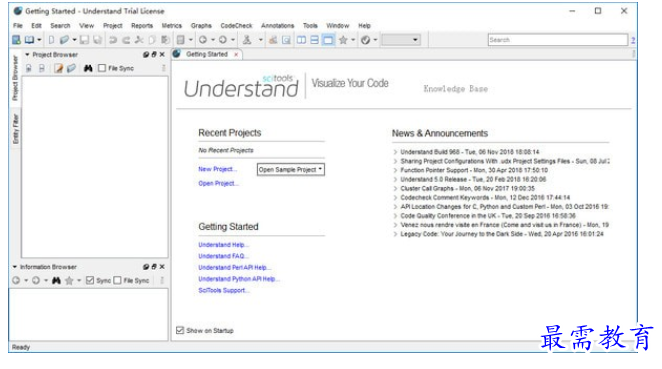Close the Getting Started tab
662x369 pixels.
point(236,54)
